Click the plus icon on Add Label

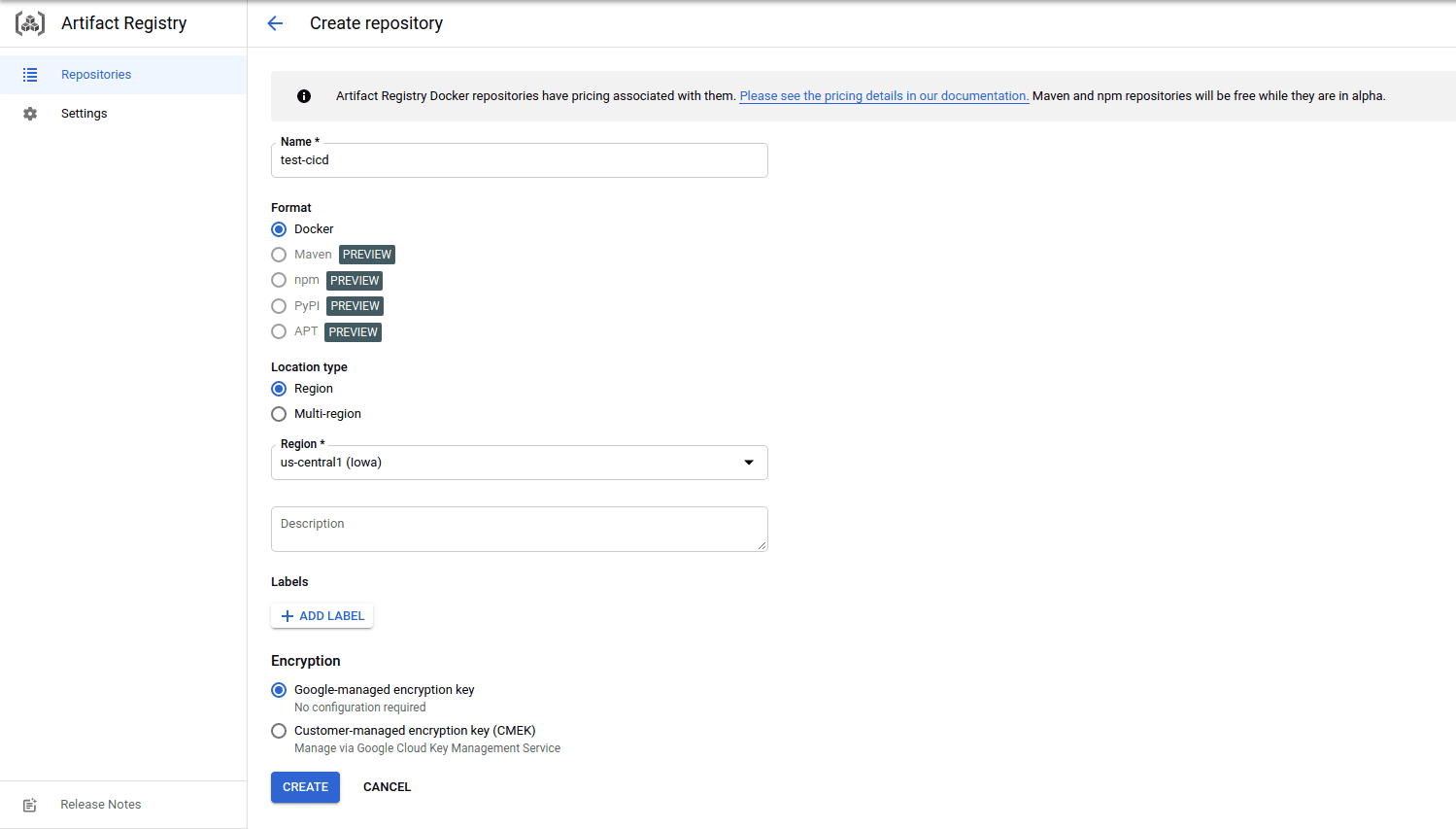pos(287,616)
